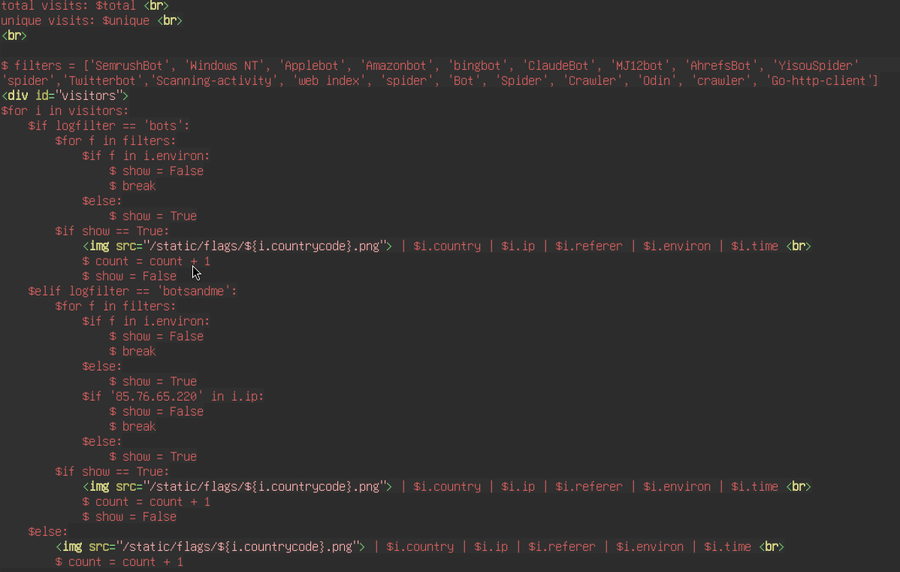
Task: Select the 'Applebot' entry in filters
Action: 314,65
